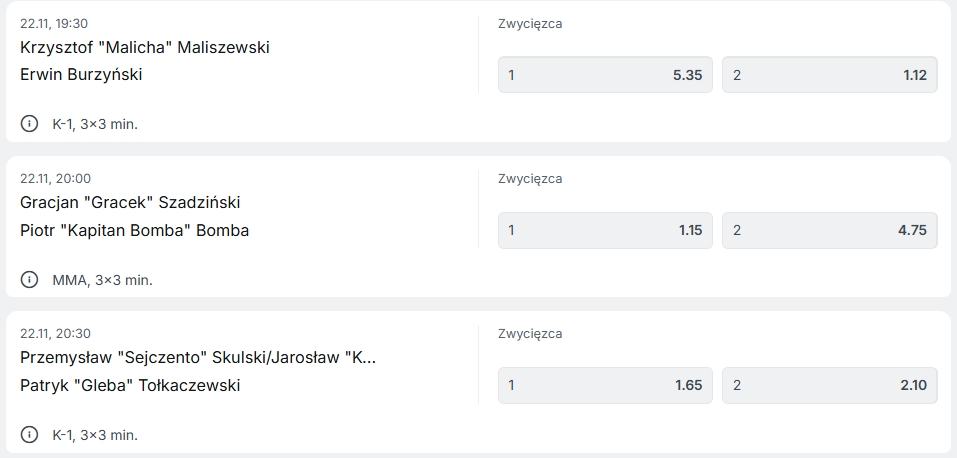Bet on Patryk Gleba at 2.10
This screenshot has height=458, width=957.
(829, 385)
